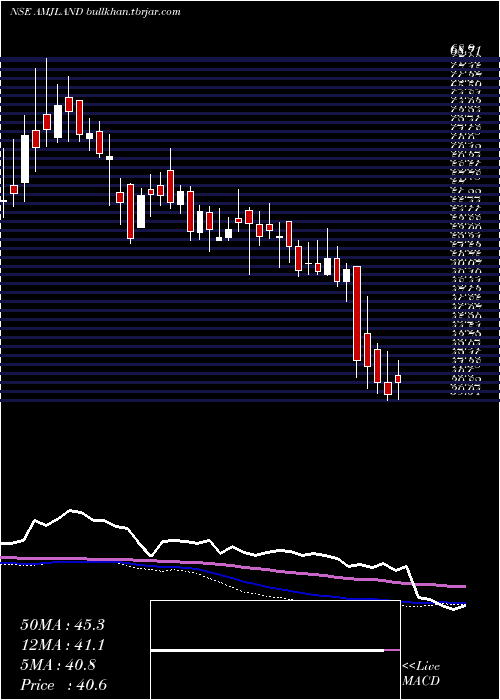Click the '<<Live MACD' label
This screenshot has height=700, width=500.
coord(421,674)
